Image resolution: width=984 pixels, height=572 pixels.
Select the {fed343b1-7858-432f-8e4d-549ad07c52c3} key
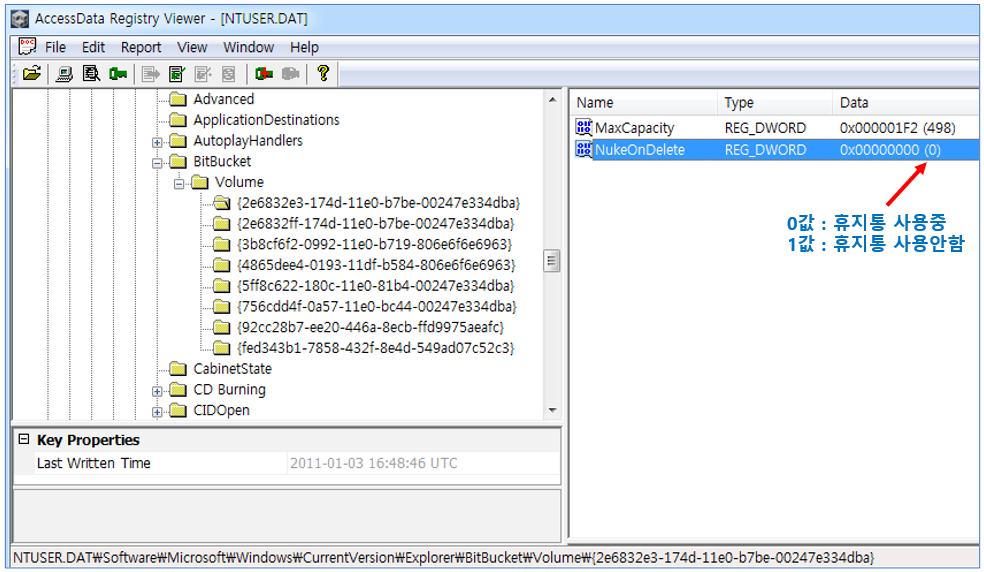(x=375, y=348)
